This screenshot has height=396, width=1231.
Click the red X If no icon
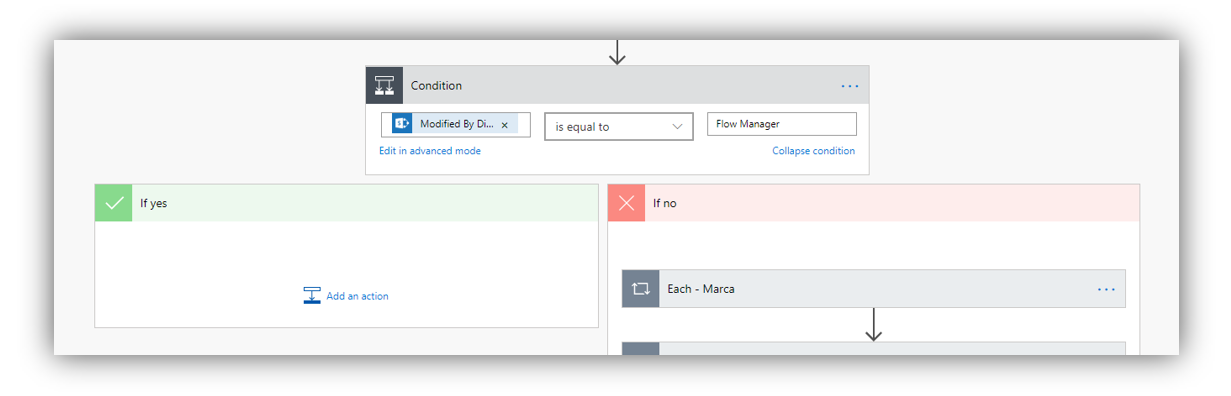tap(627, 203)
